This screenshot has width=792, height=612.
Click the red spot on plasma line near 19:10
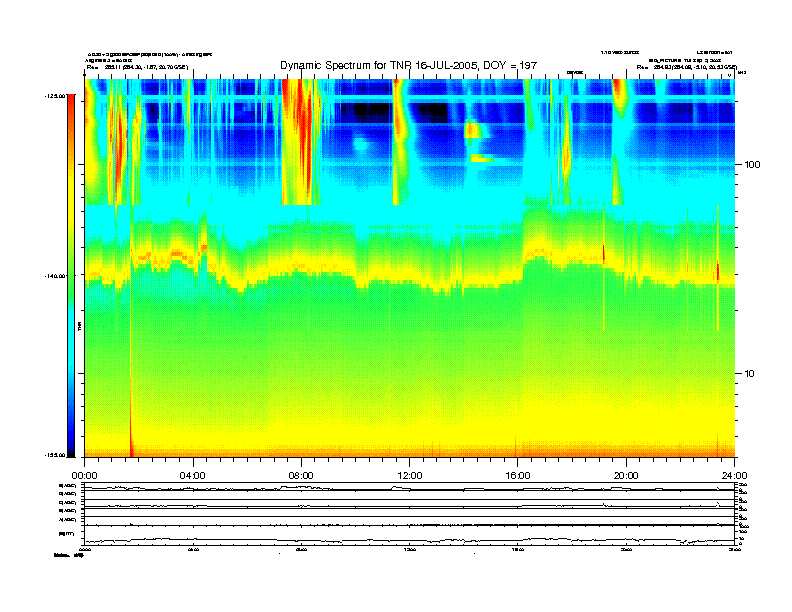604,254
